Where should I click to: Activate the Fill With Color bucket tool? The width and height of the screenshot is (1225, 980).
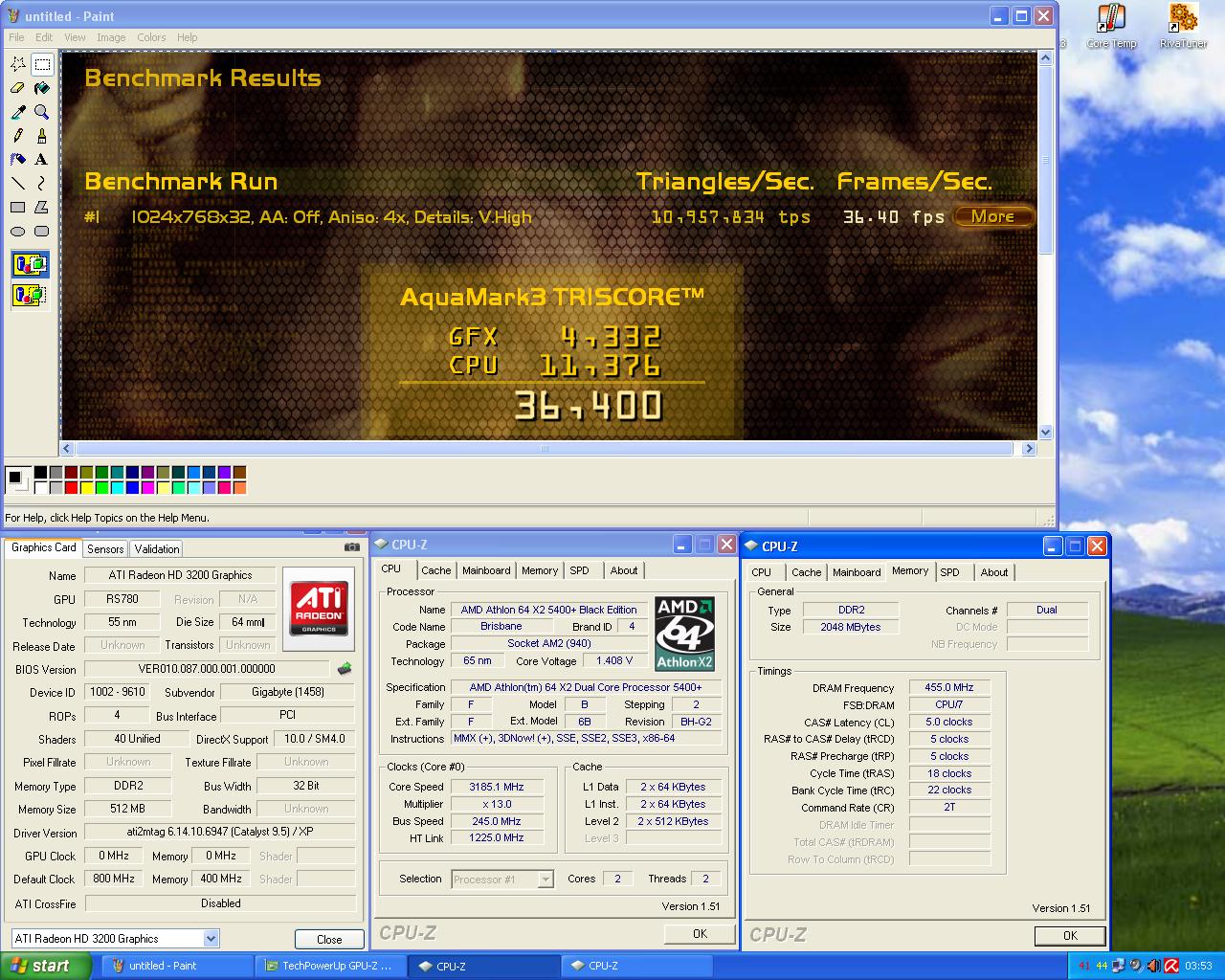point(42,88)
